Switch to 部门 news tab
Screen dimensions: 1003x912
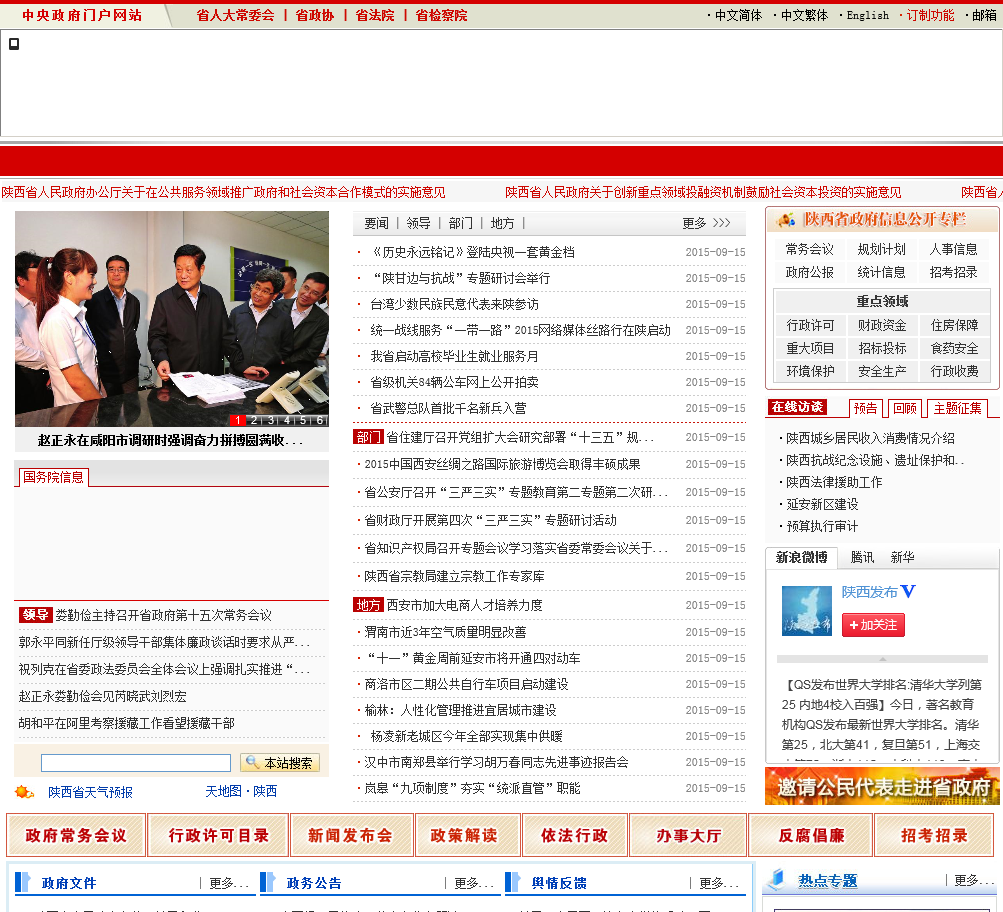(x=461, y=223)
